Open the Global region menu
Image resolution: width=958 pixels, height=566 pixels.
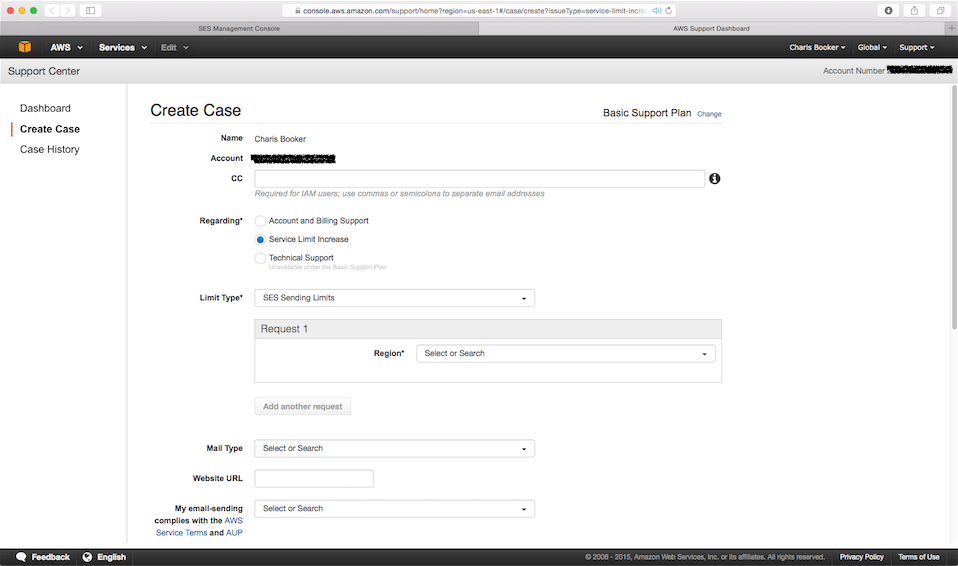tap(872, 47)
